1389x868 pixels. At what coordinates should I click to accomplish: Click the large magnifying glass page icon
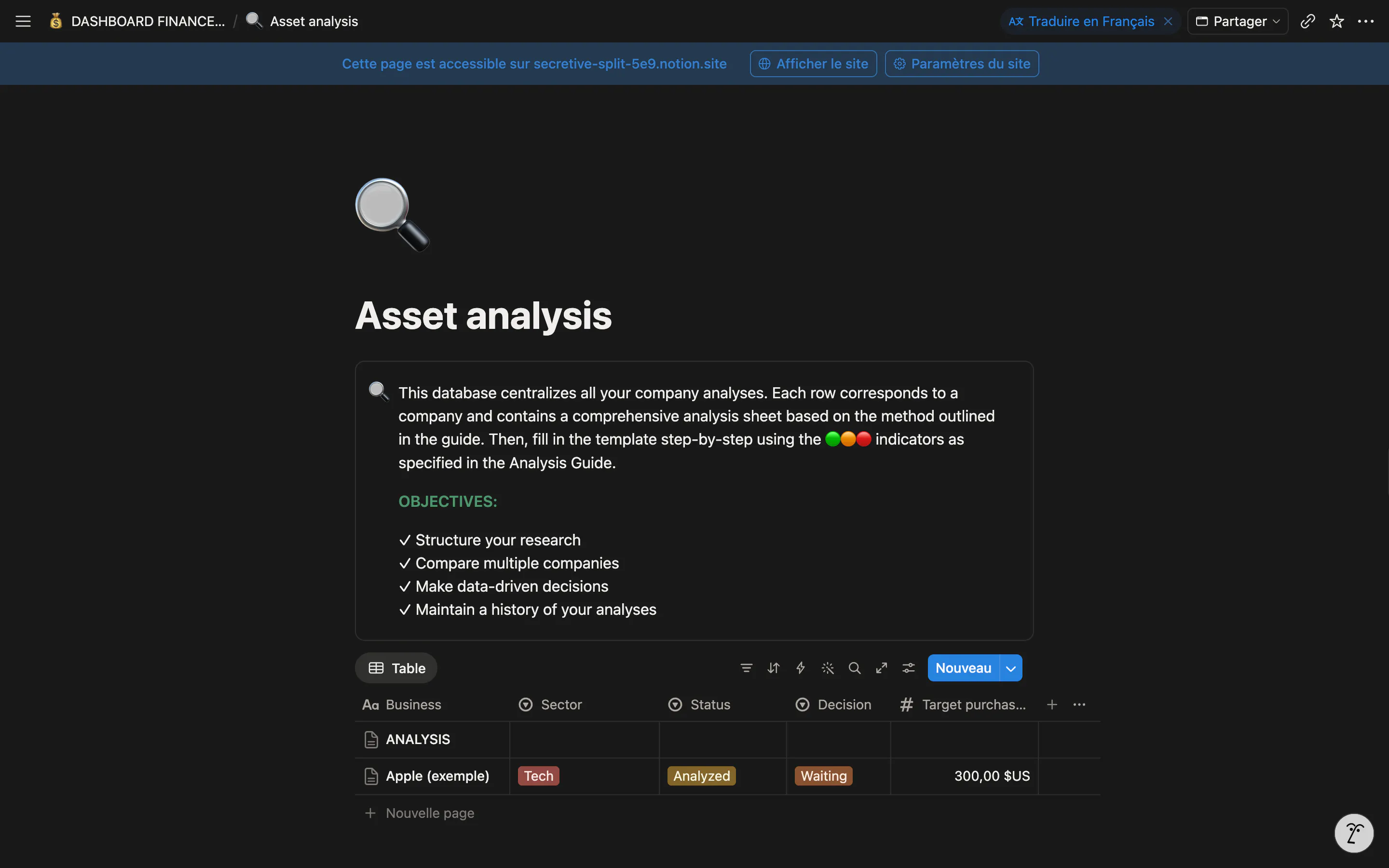tap(393, 215)
